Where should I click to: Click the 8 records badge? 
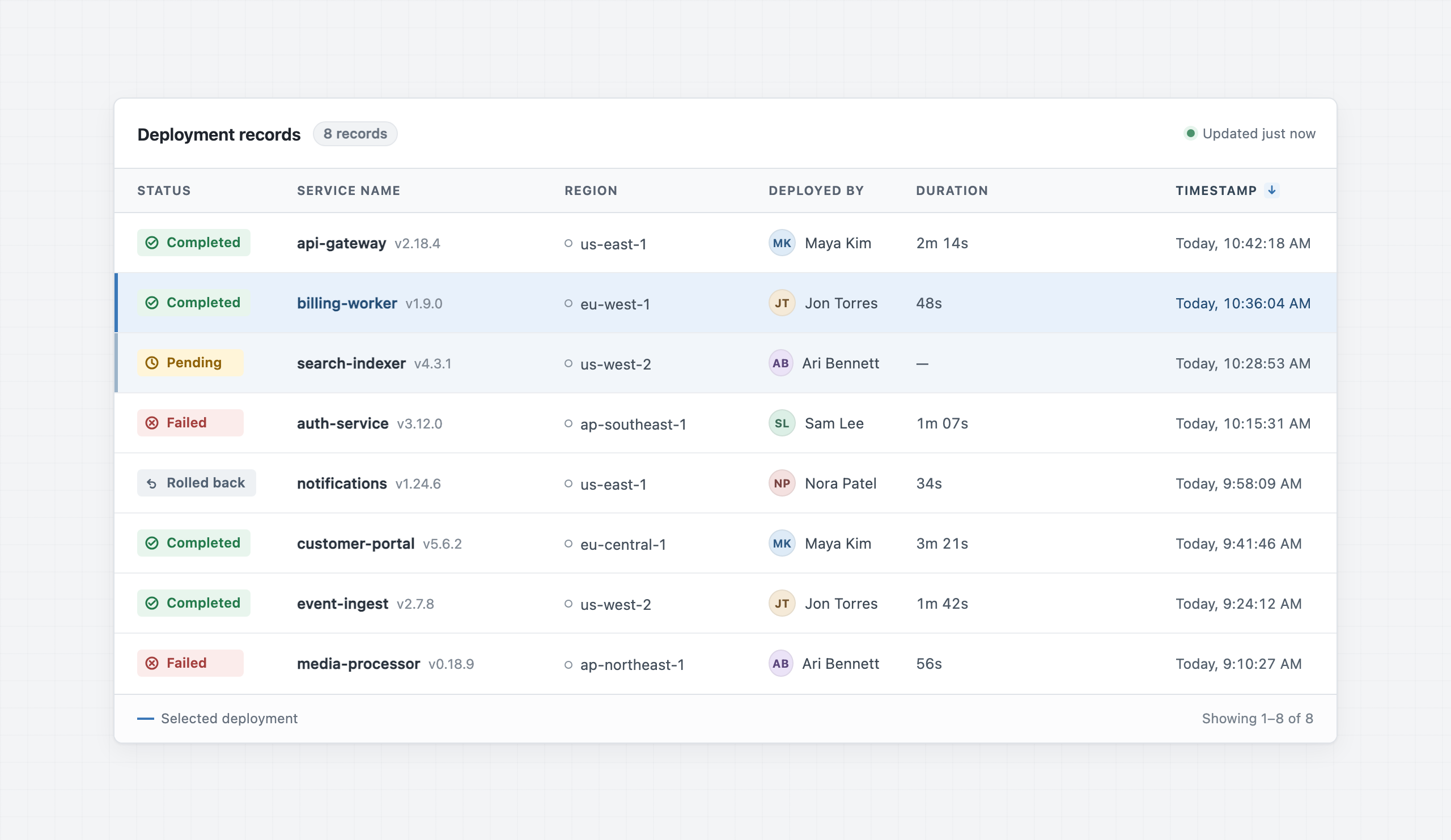355,134
